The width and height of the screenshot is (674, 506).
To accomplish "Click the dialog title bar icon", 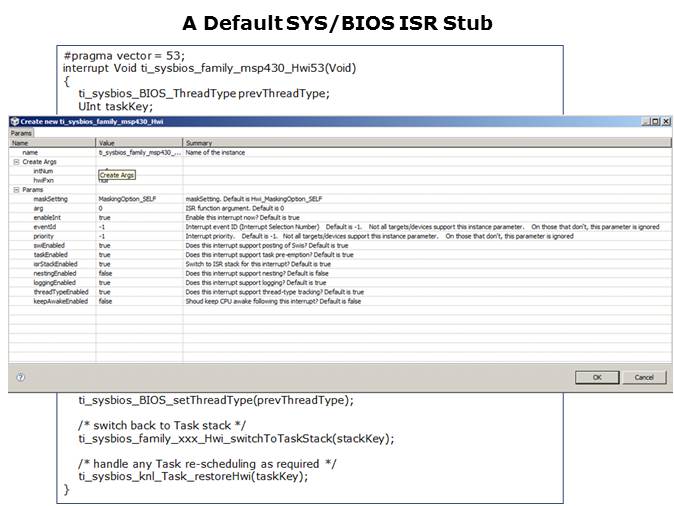I will (15, 121).
